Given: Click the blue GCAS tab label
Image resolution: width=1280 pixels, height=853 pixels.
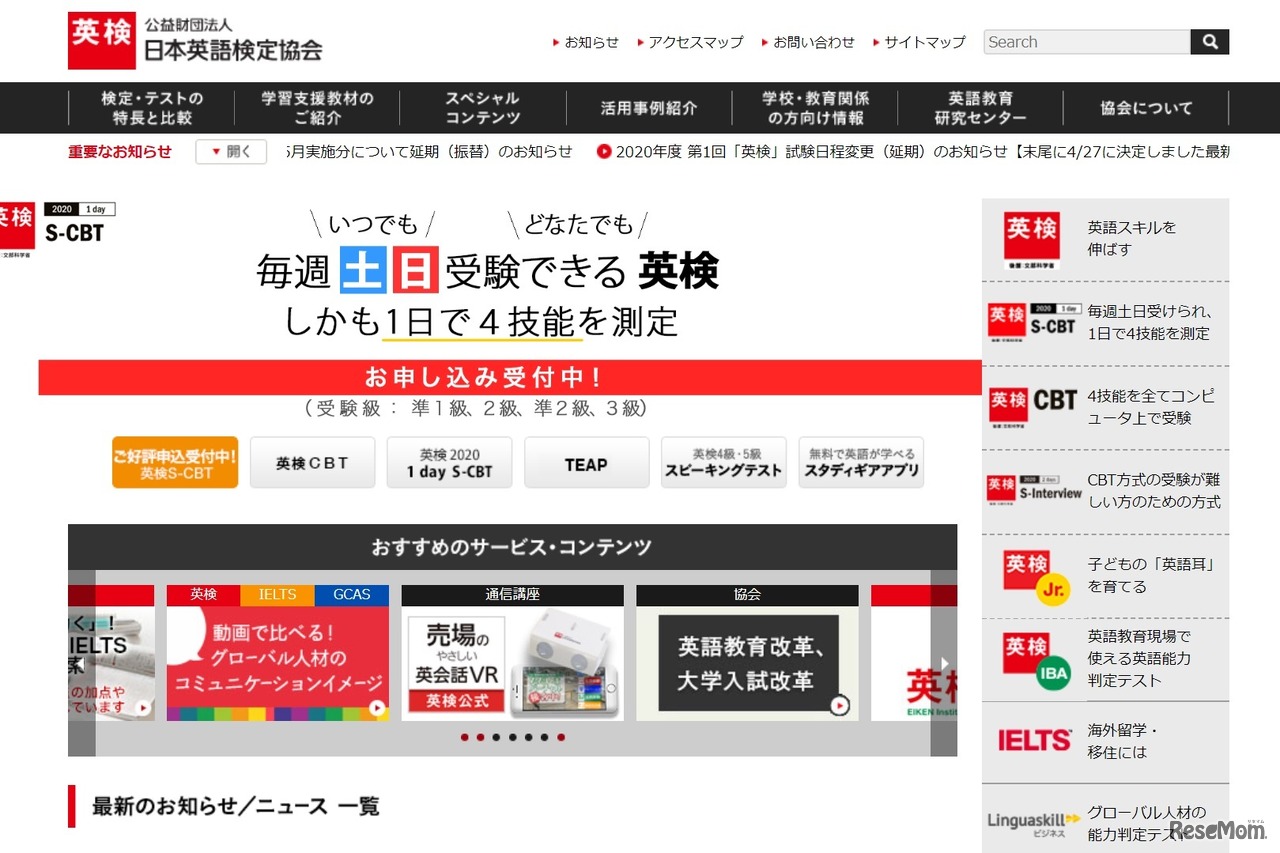Looking at the screenshot, I should click(352, 595).
